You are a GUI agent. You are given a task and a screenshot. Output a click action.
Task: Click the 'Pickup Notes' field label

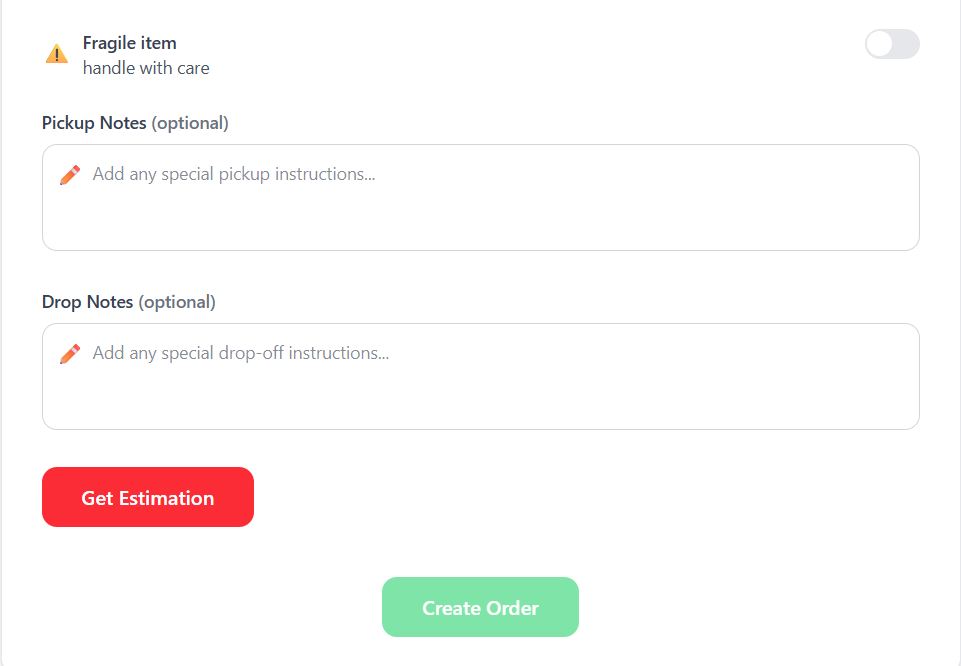pos(94,123)
